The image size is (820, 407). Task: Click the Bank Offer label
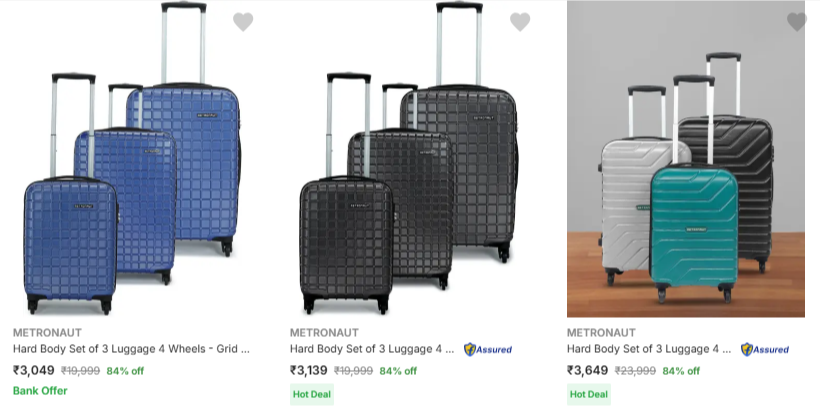pyautogui.click(x=40, y=390)
